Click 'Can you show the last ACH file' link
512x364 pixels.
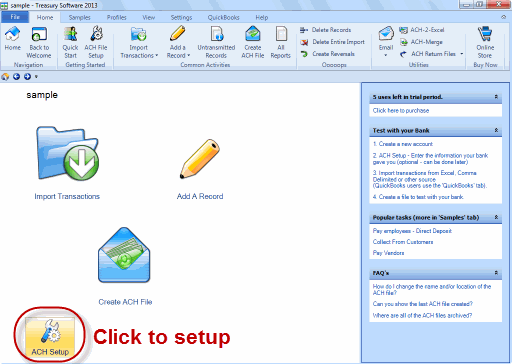423,304
